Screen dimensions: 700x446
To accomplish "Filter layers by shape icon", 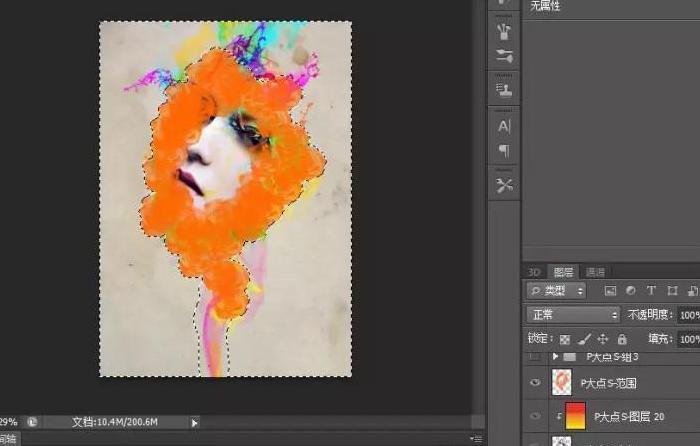I will tap(672, 291).
